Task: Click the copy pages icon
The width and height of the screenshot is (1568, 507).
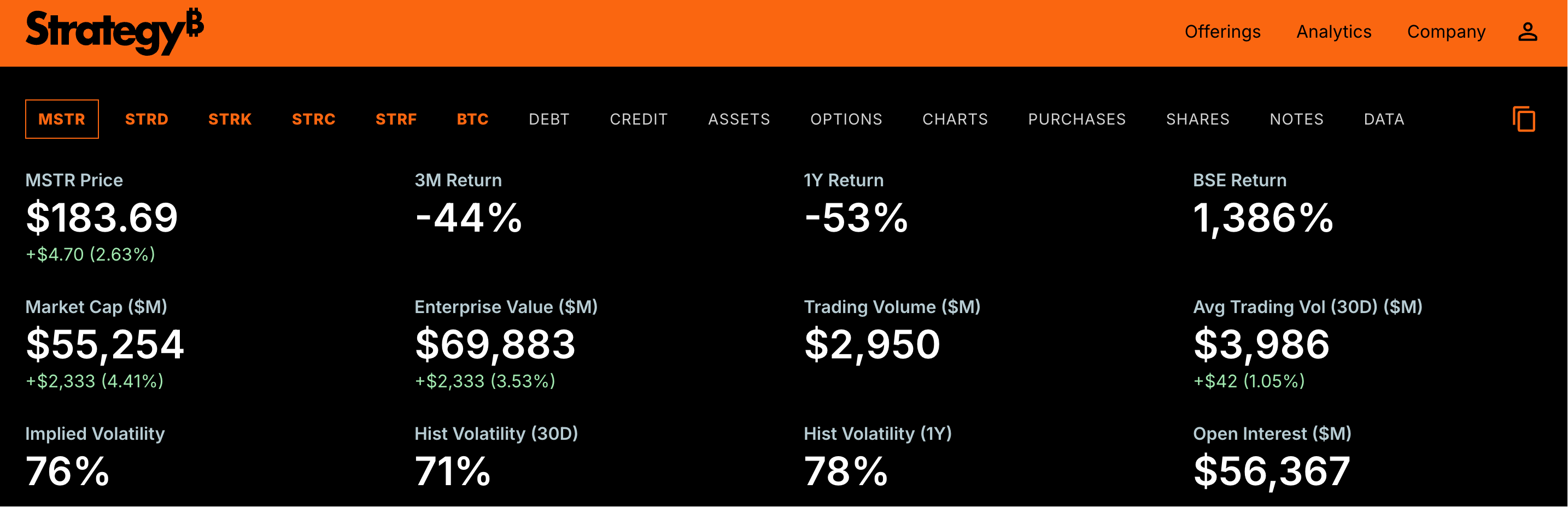Action: click(x=1524, y=119)
